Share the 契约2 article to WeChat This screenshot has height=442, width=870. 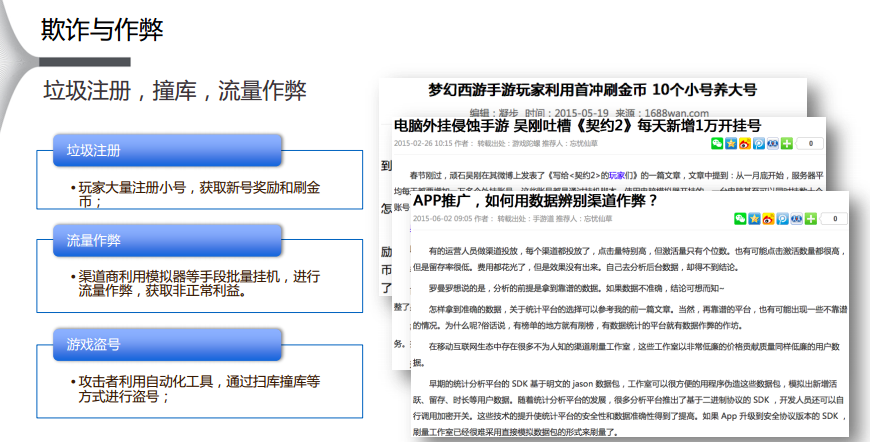pyautogui.click(x=717, y=144)
